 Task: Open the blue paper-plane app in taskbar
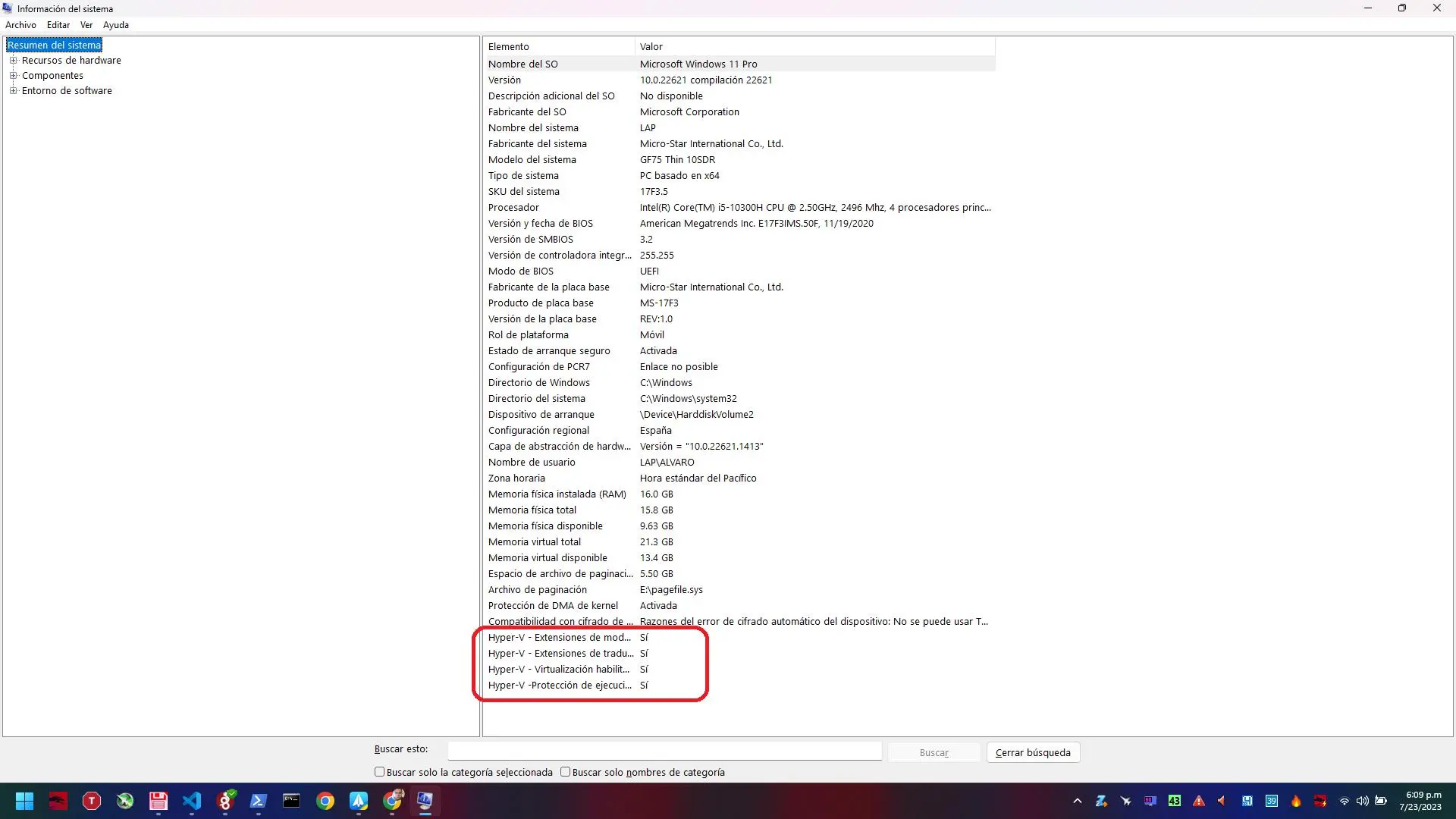click(359, 801)
